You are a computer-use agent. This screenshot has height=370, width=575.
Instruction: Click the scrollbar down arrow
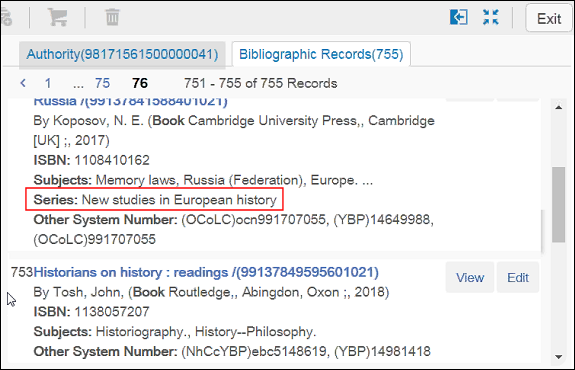tap(558, 356)
